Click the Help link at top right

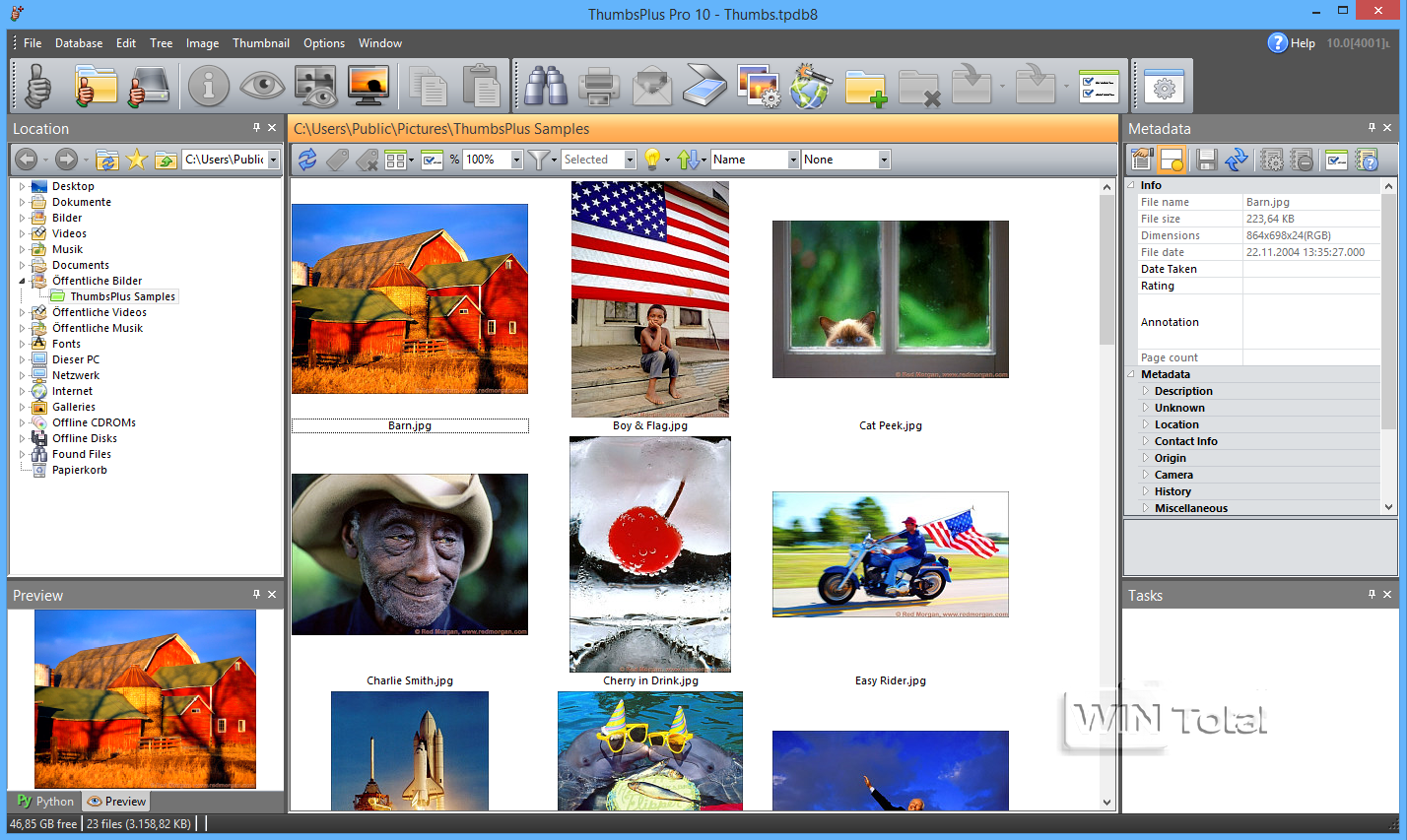point(1302,43)
